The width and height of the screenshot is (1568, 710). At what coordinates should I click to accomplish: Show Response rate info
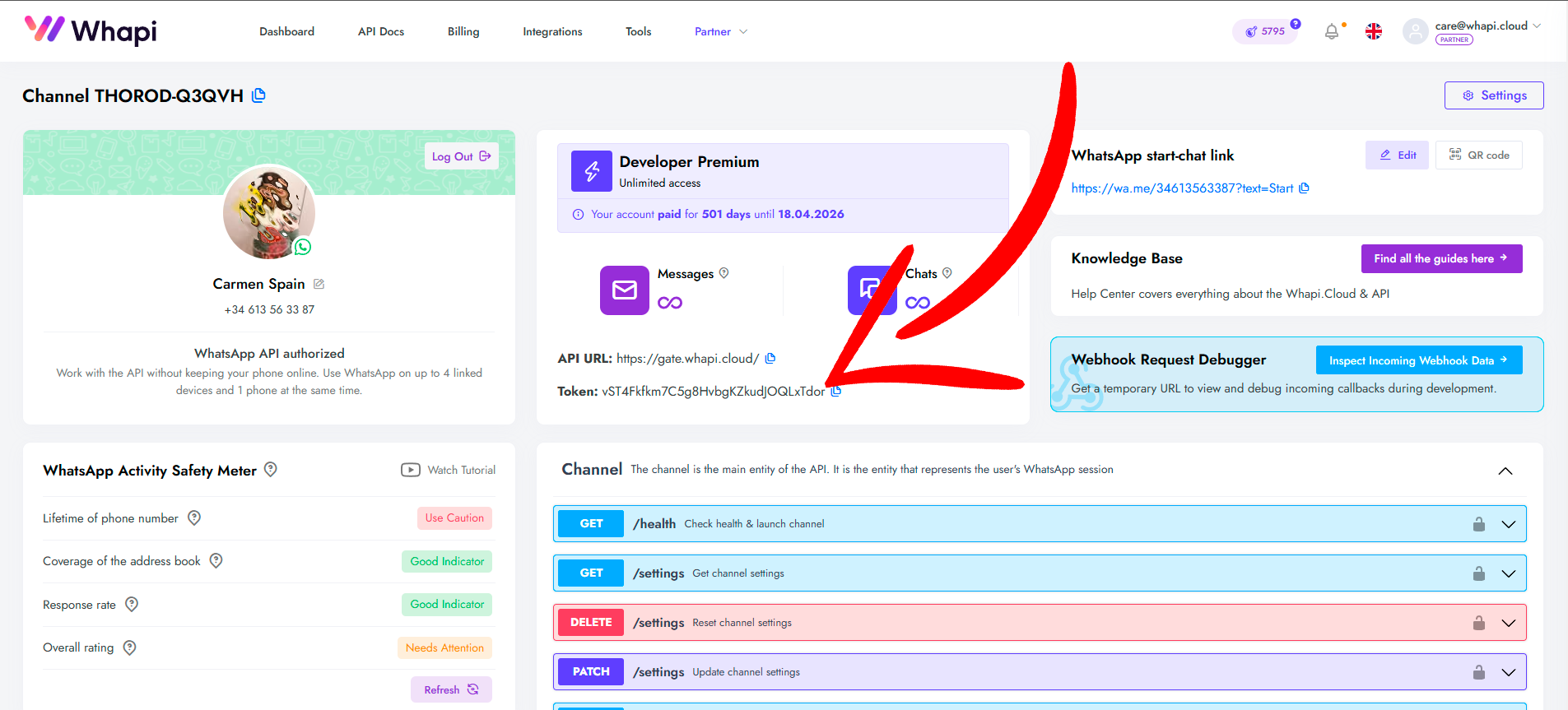pos(132,604)
